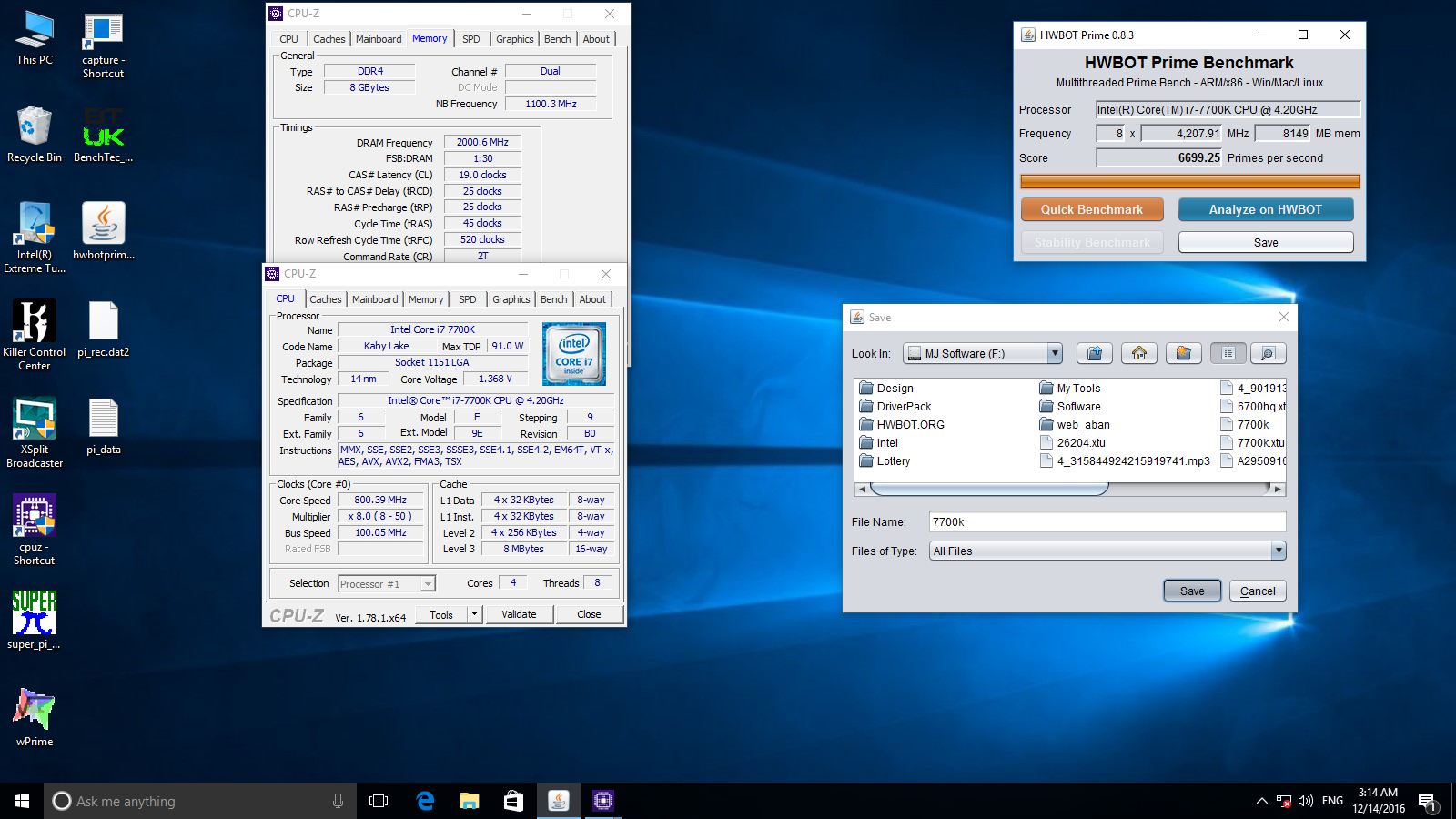Image resolution: width=1456 pixels, height=819 pixels.
Task: Click Save in the HWBOT Prime window
Action: tap(1266, 242)
